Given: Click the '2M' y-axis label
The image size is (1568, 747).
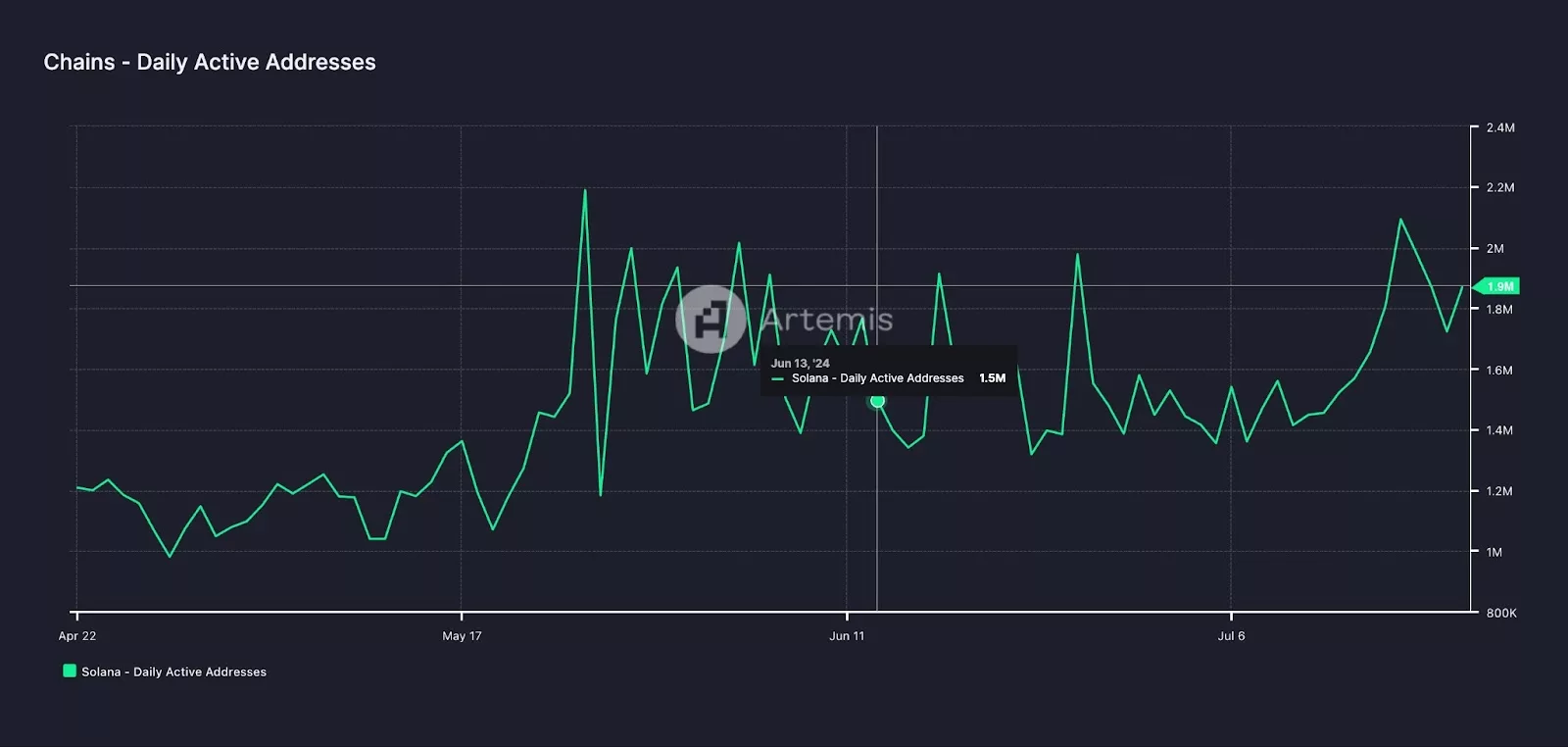Looking at the screenshot, I should coord(1494,248).
